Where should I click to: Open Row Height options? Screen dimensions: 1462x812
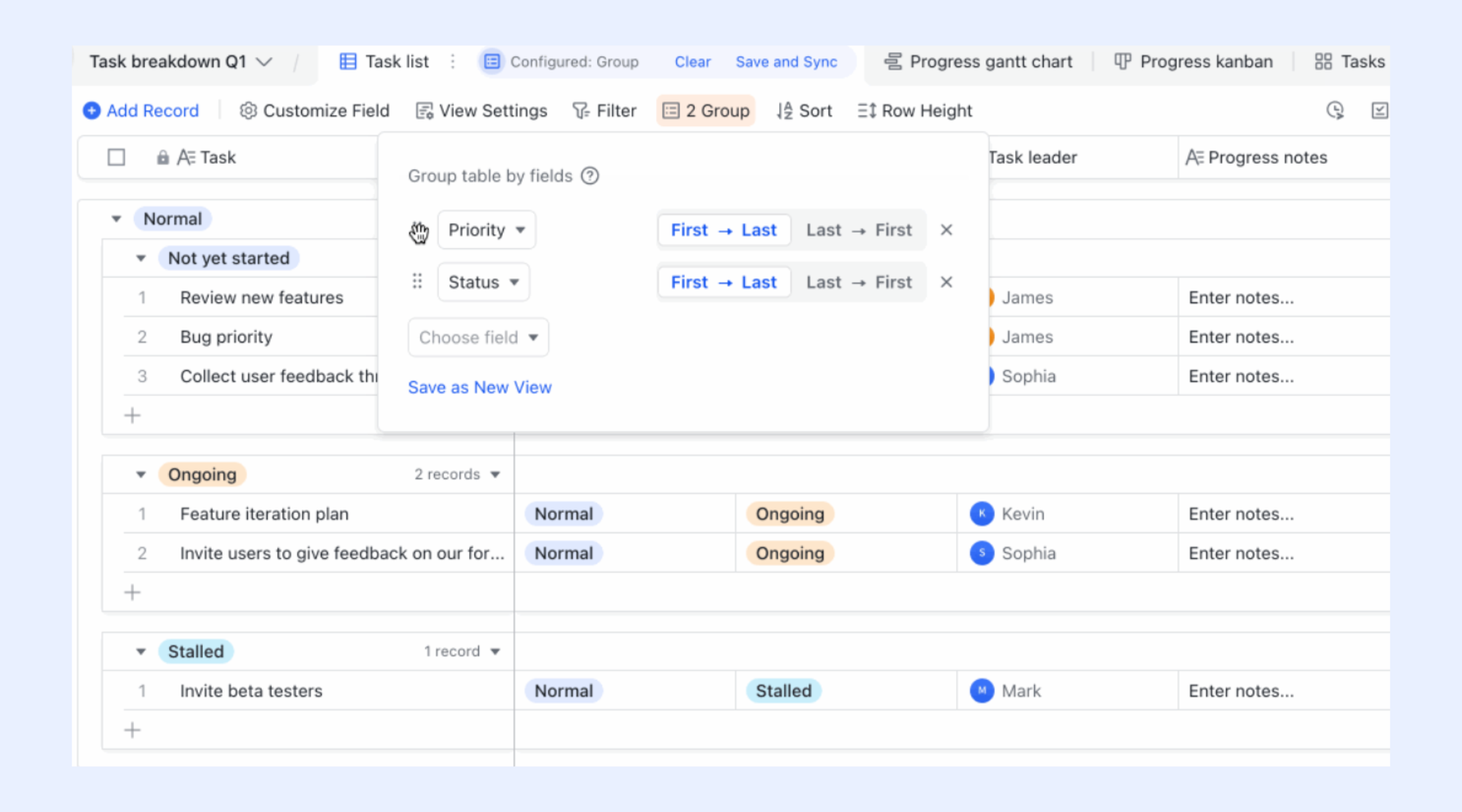[914, 110]
